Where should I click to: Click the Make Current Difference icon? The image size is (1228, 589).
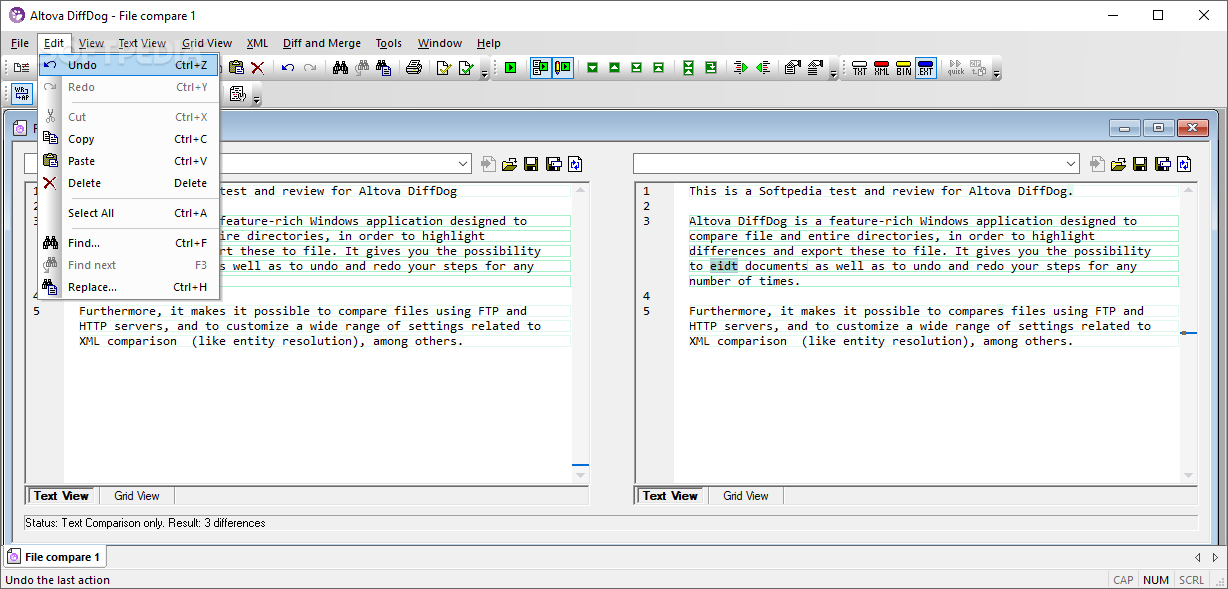coord(710,67)
